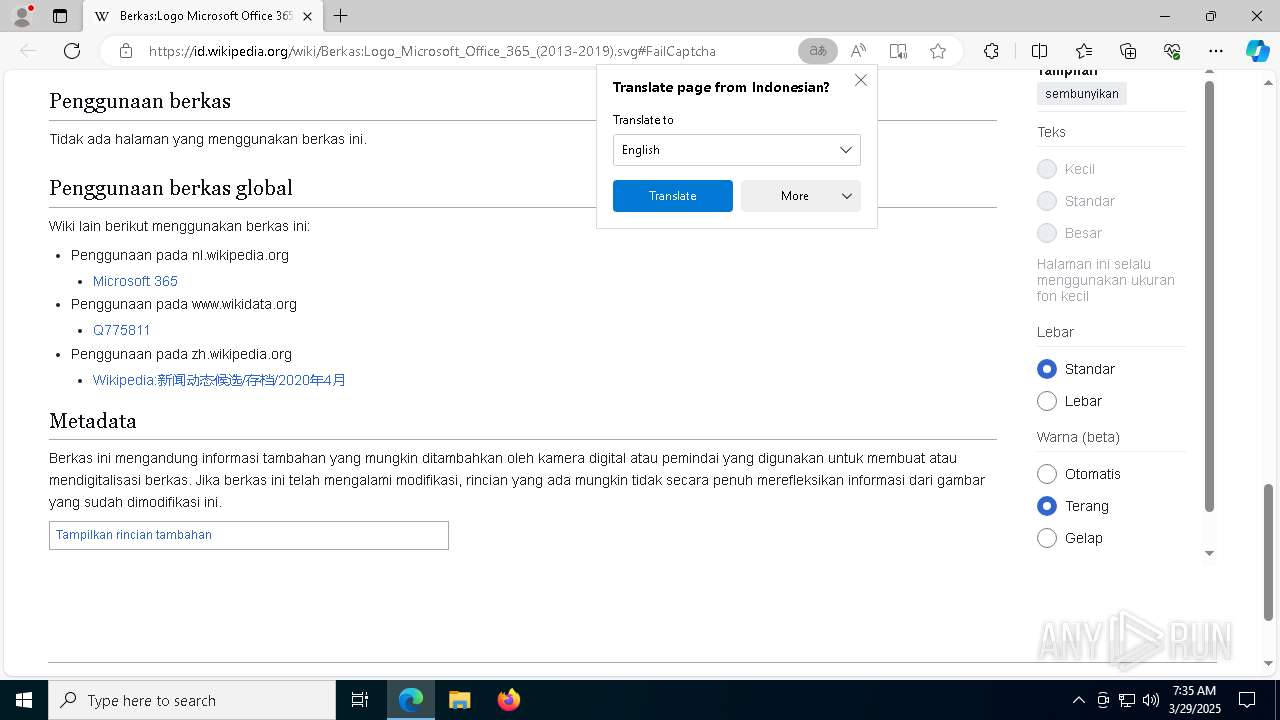The image size is (1280, 720).
Task: Click the Translate button
Action: (673, 196)
